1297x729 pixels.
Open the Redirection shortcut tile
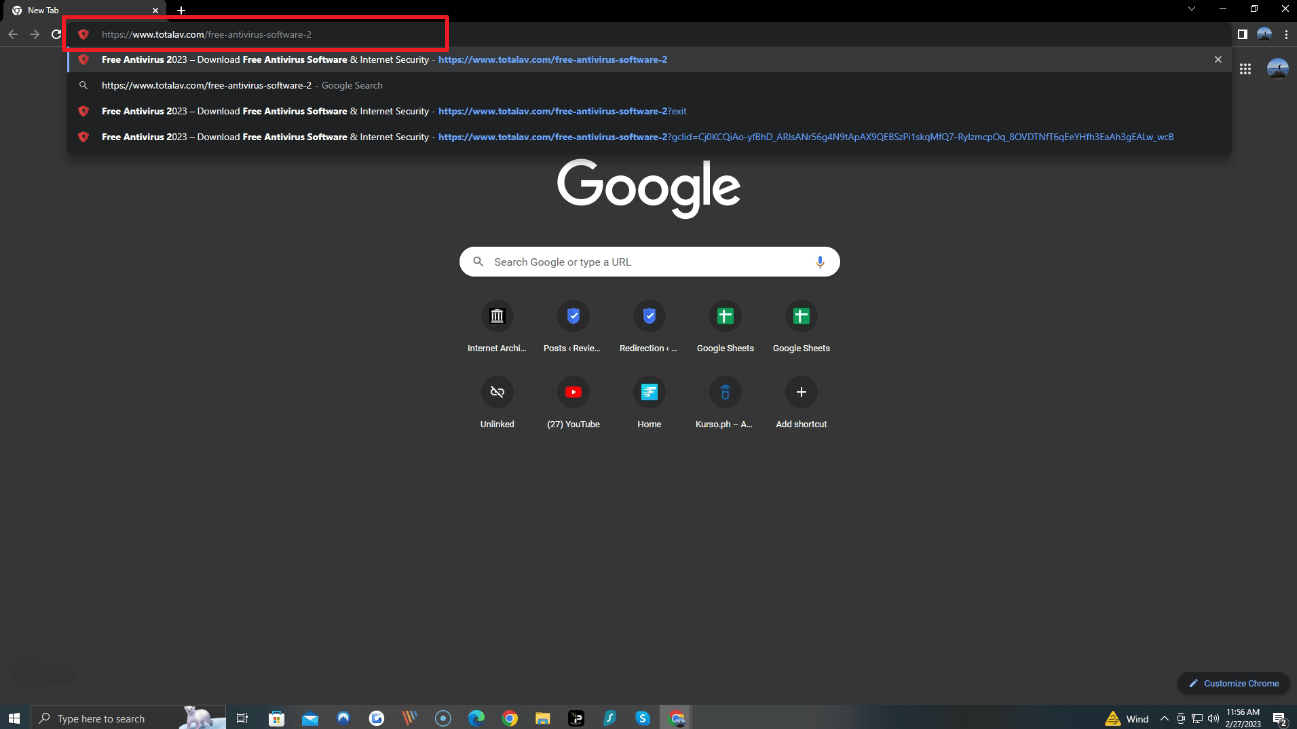pyautogui.click(x=649, y=326)
